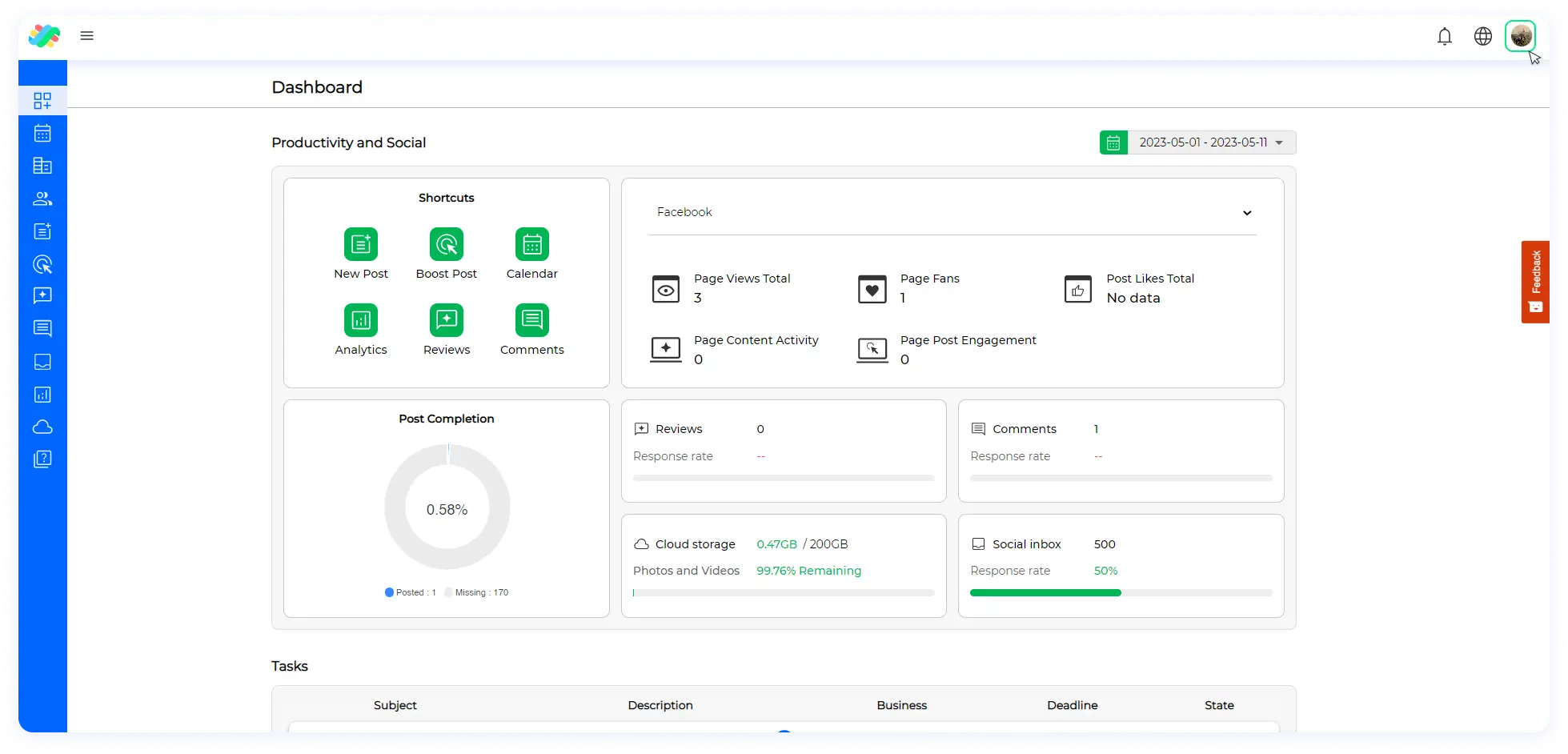Open the date range picker dropdown

[1211, 143]
